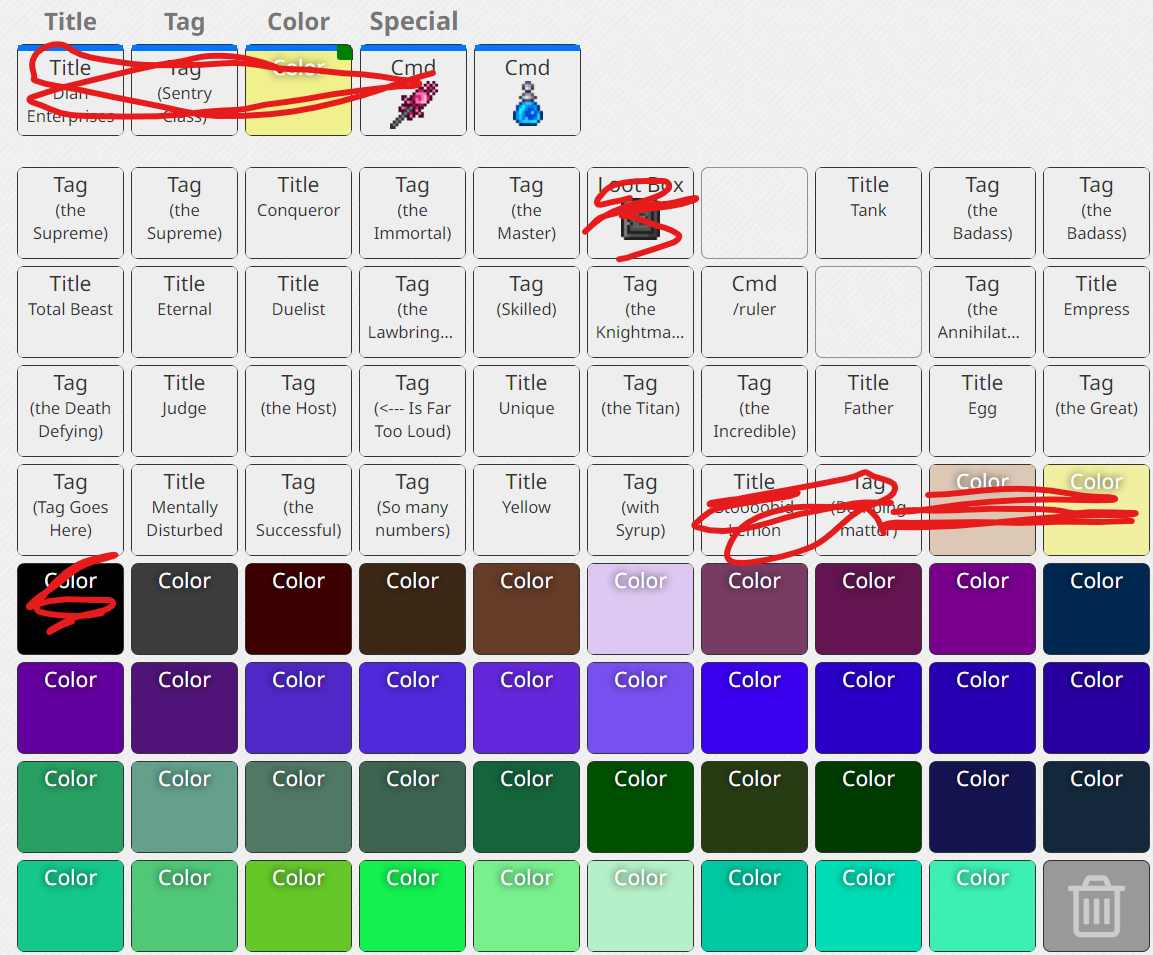Select the pale lavender Color swatch
The height and width of the screenshot is (955, 1153).
tap(640, 609)
